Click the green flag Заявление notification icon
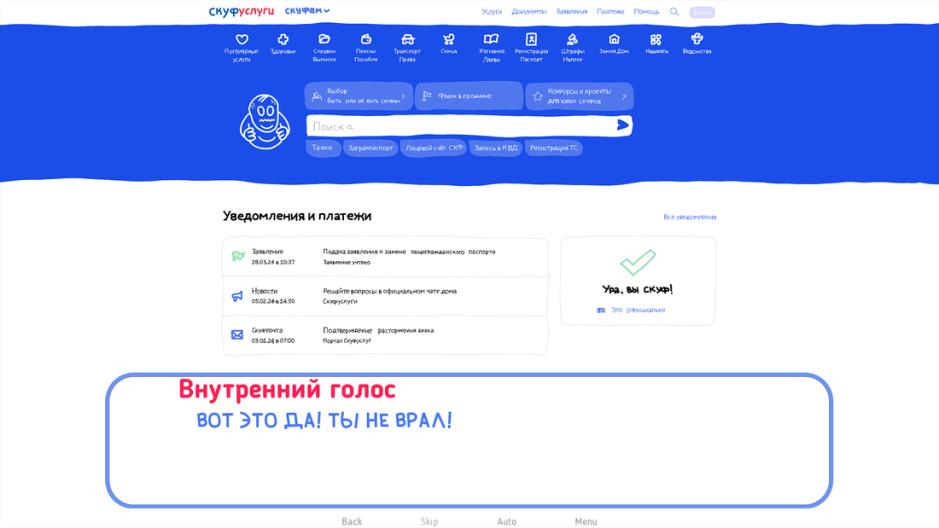The height and width of the screenshot is (528, 939). click(x=238, y=256)
